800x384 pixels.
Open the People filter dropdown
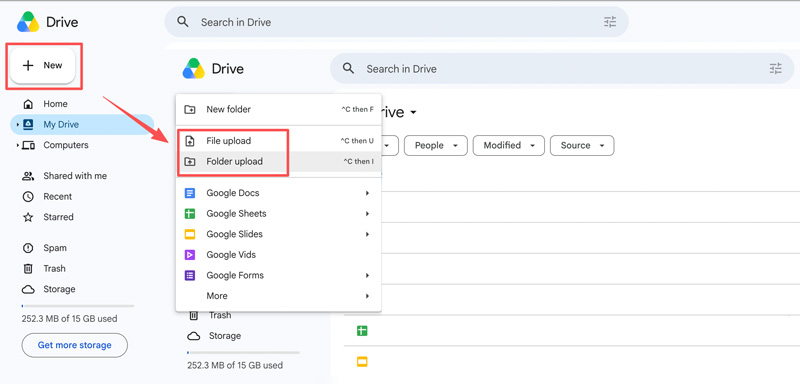436,146
